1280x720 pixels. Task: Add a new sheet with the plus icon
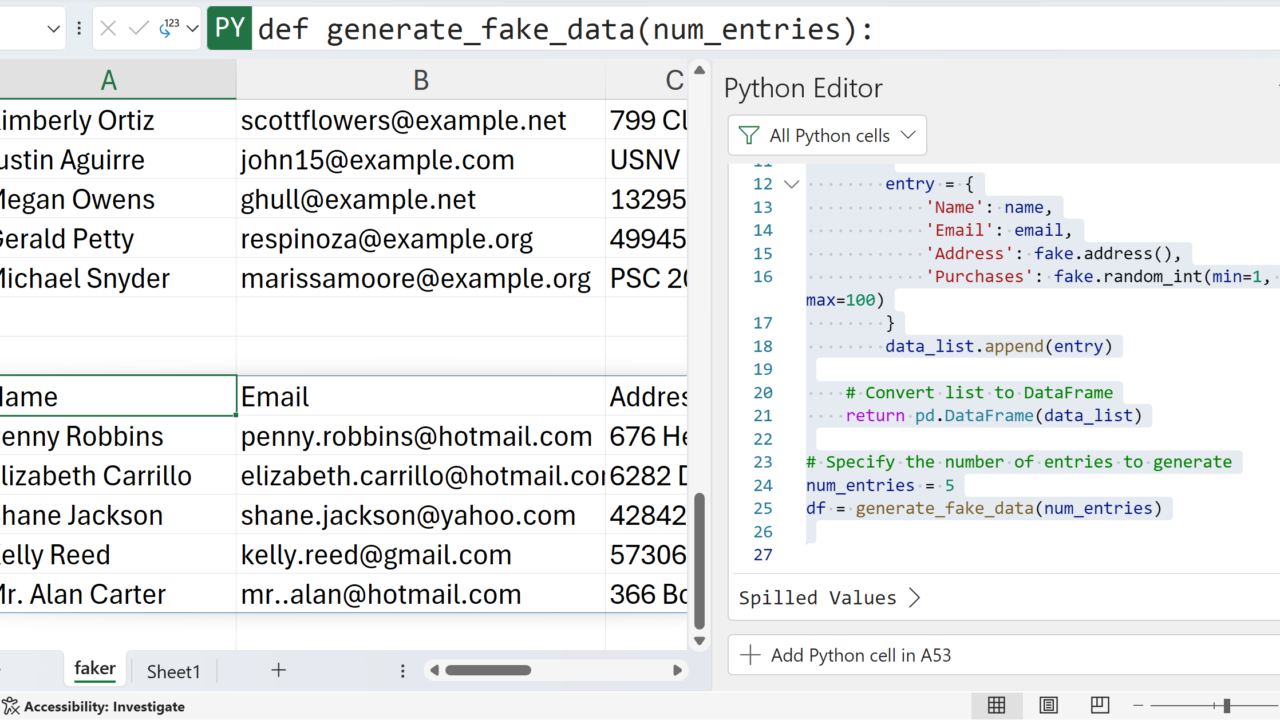point(278,671)
